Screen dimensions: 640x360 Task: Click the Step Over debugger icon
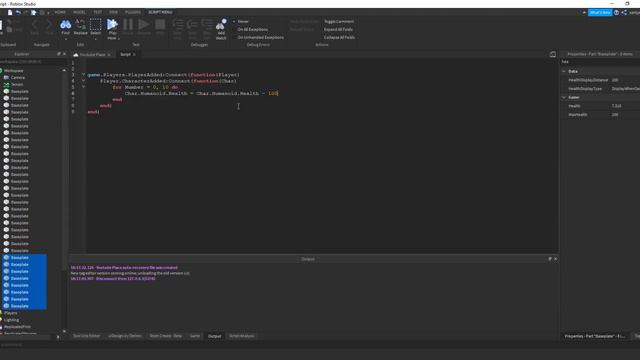tap(192, 25)
